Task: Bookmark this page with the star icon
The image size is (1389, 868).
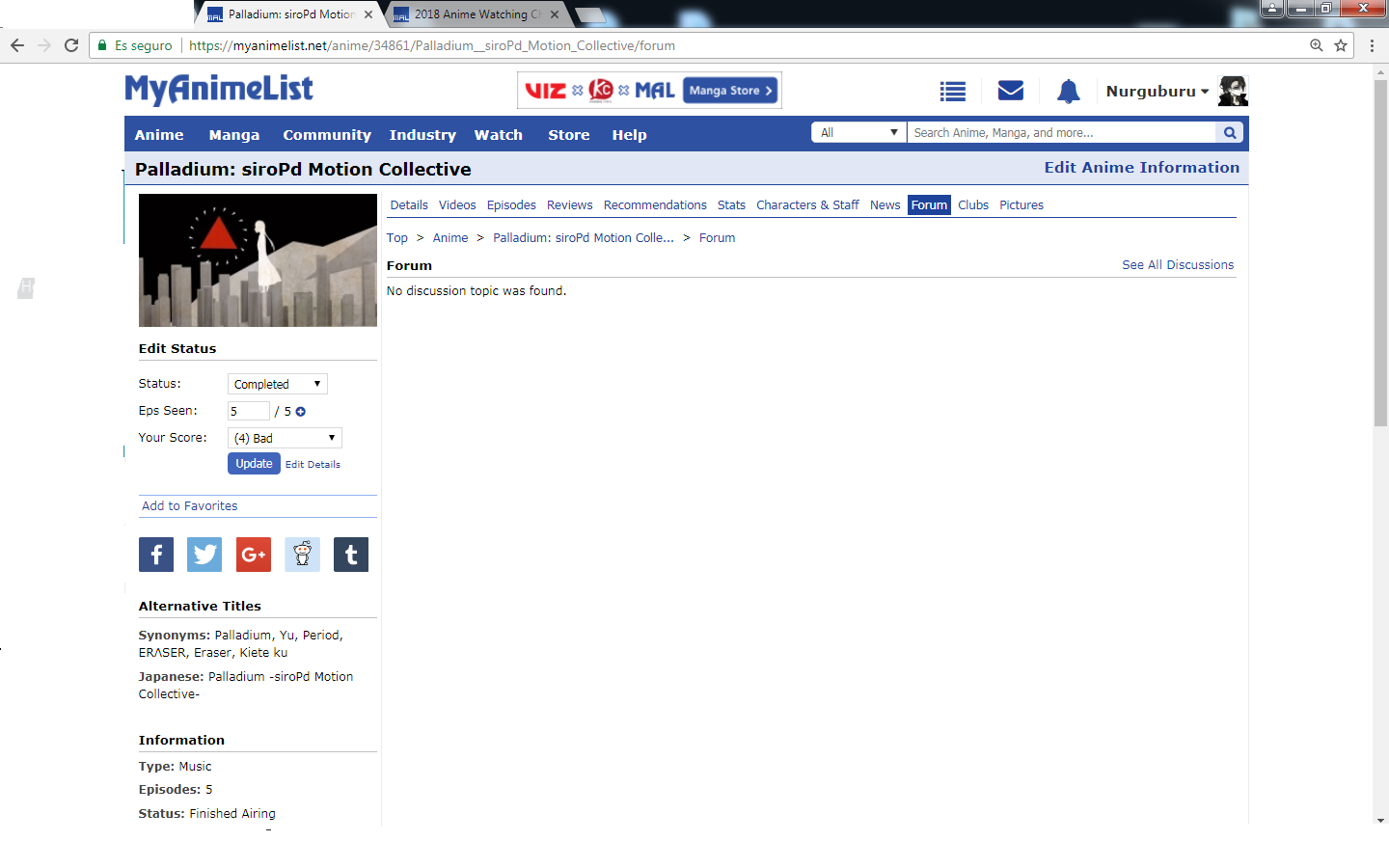Action: point(1341,45)
